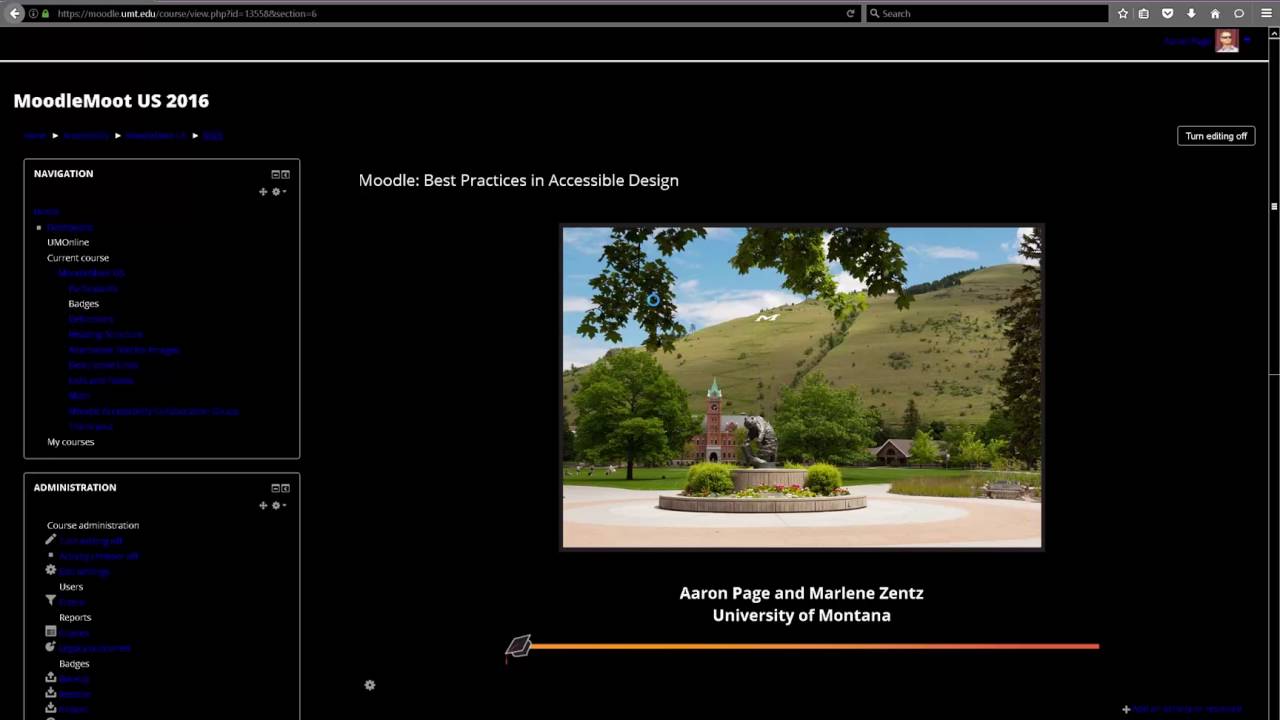Hide the Administration block
The width and height of the screenshot is (1280, 720).
pos(275,488)
